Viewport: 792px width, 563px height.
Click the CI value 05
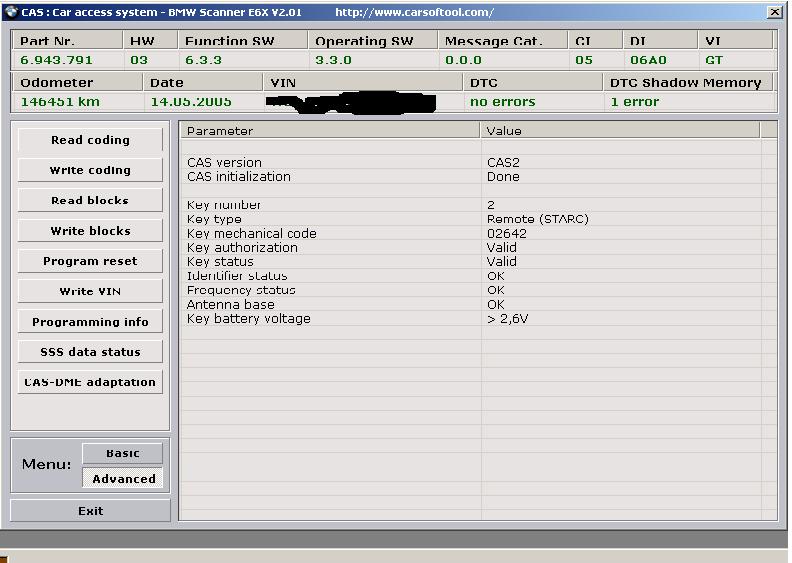point(584,60)
